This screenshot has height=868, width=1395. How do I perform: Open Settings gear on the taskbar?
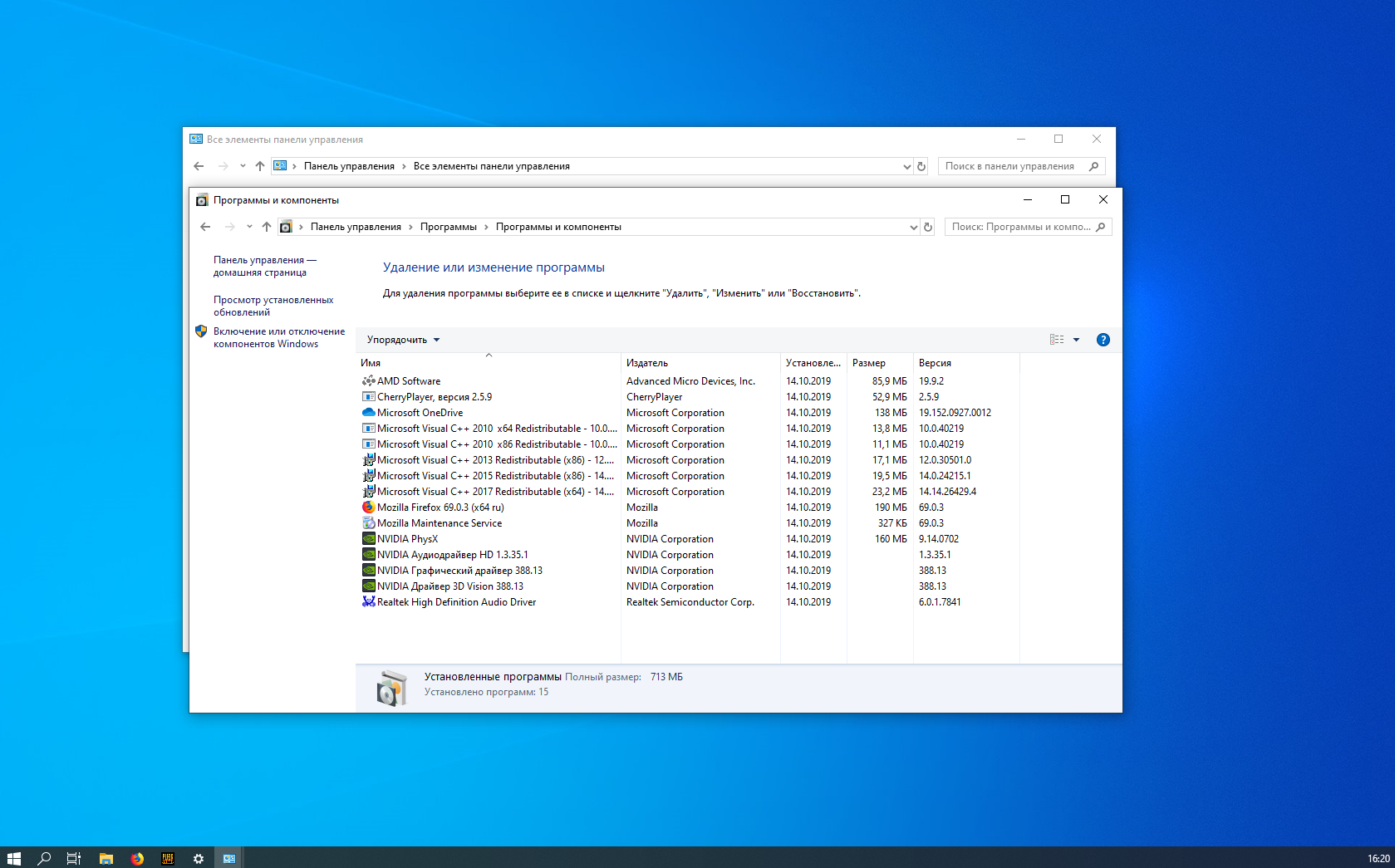click(x=199, y=858)
